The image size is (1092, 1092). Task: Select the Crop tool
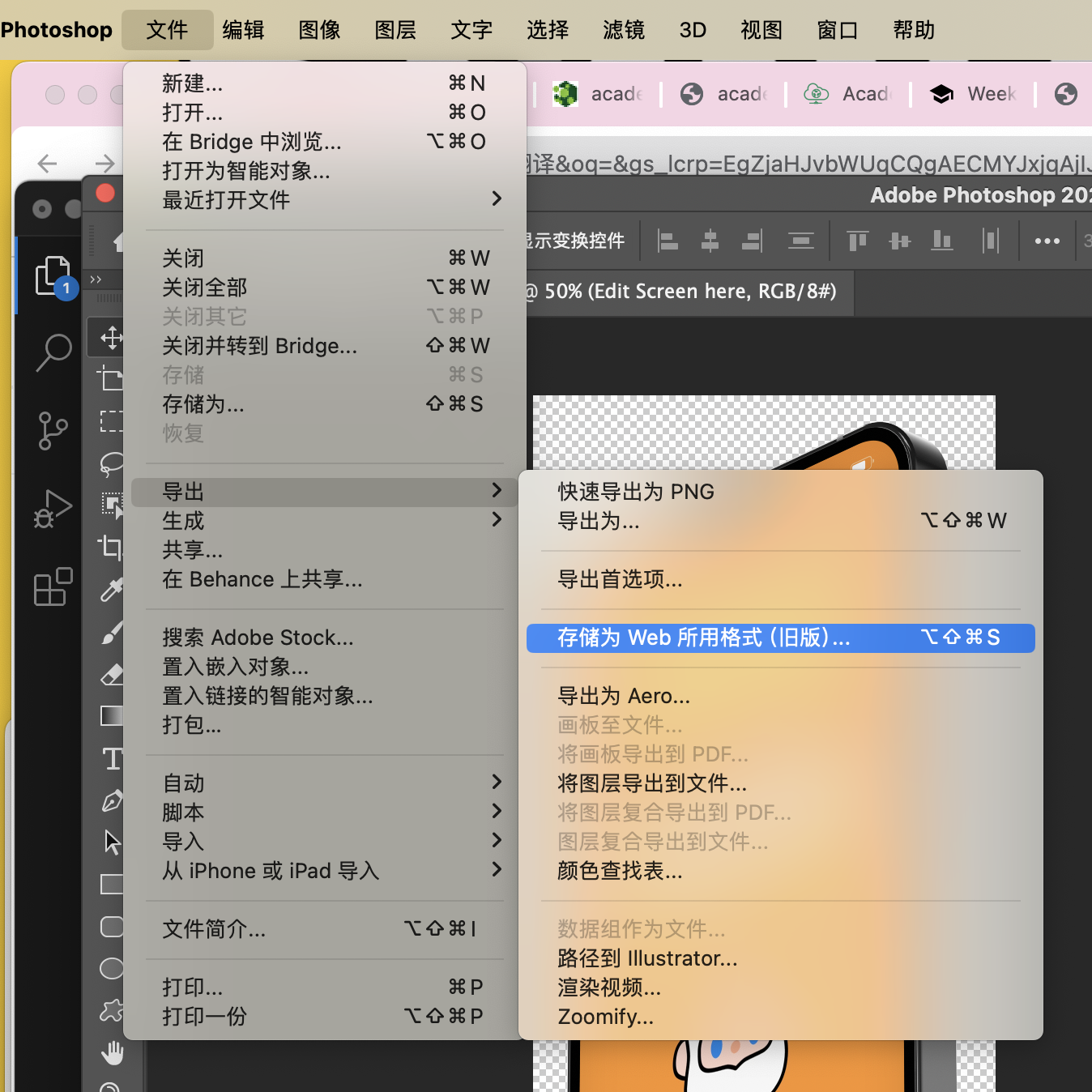[x=110, y=548]
